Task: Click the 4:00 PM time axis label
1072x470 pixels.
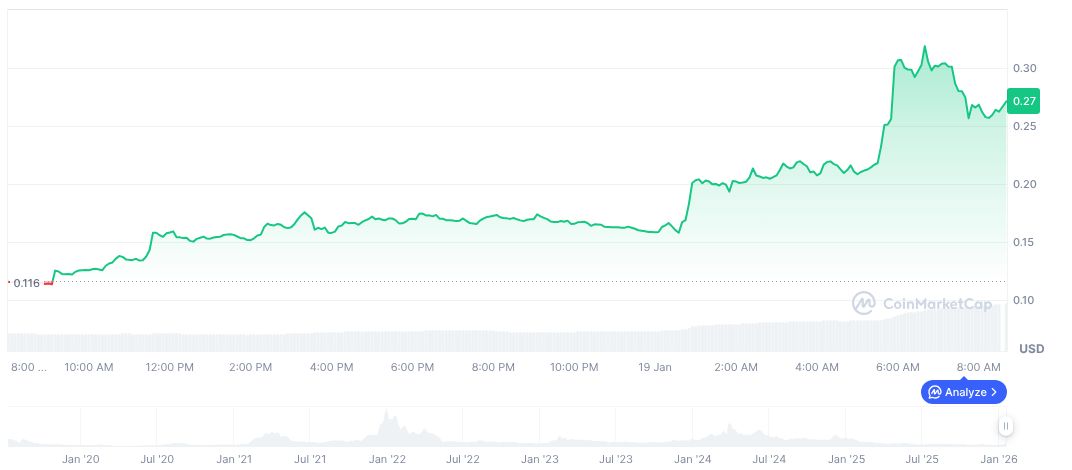Action: coord(331,367)
